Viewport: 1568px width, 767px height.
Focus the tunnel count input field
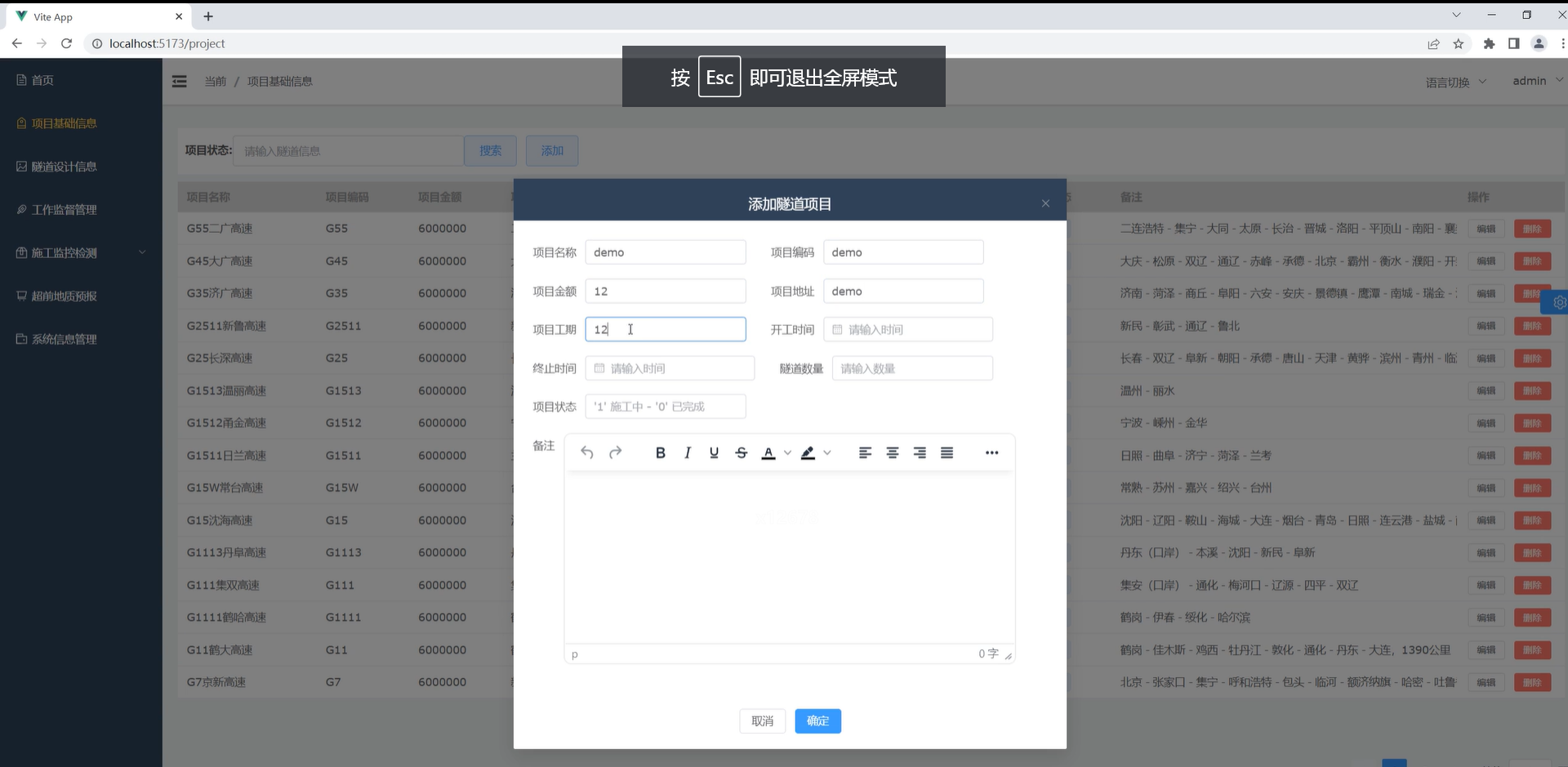[x=912, y=368]
